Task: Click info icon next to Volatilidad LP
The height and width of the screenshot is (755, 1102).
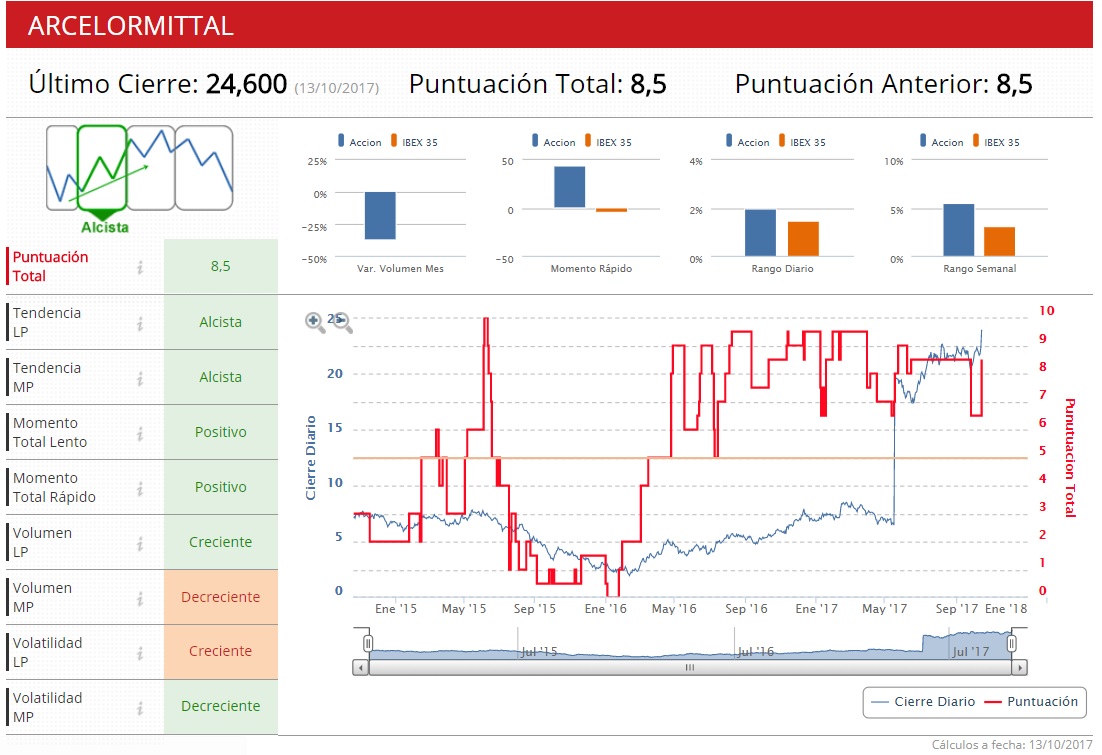Action: (141, 652)
